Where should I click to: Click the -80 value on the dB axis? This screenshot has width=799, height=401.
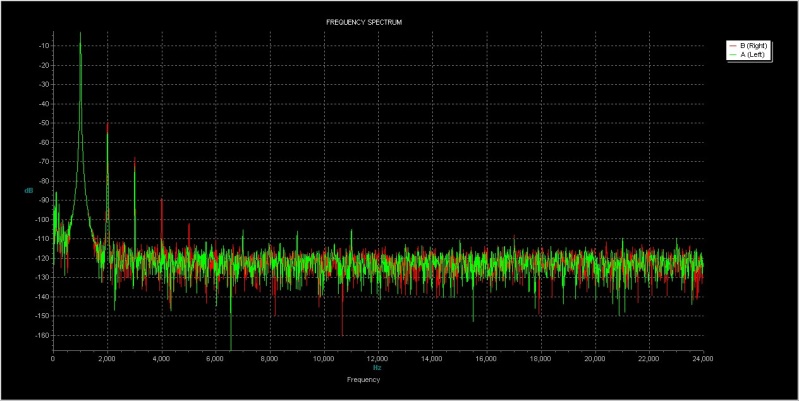pos(43,181)
